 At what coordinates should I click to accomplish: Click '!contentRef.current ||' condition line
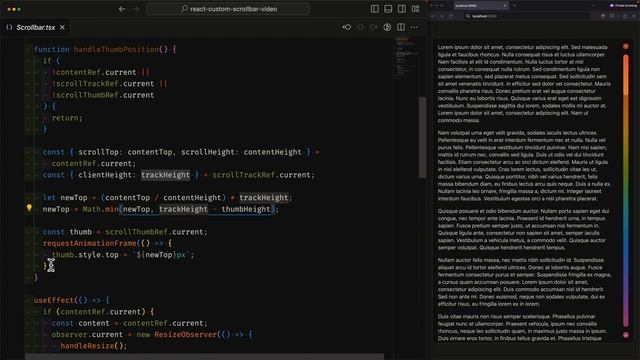tap(100, 72)
